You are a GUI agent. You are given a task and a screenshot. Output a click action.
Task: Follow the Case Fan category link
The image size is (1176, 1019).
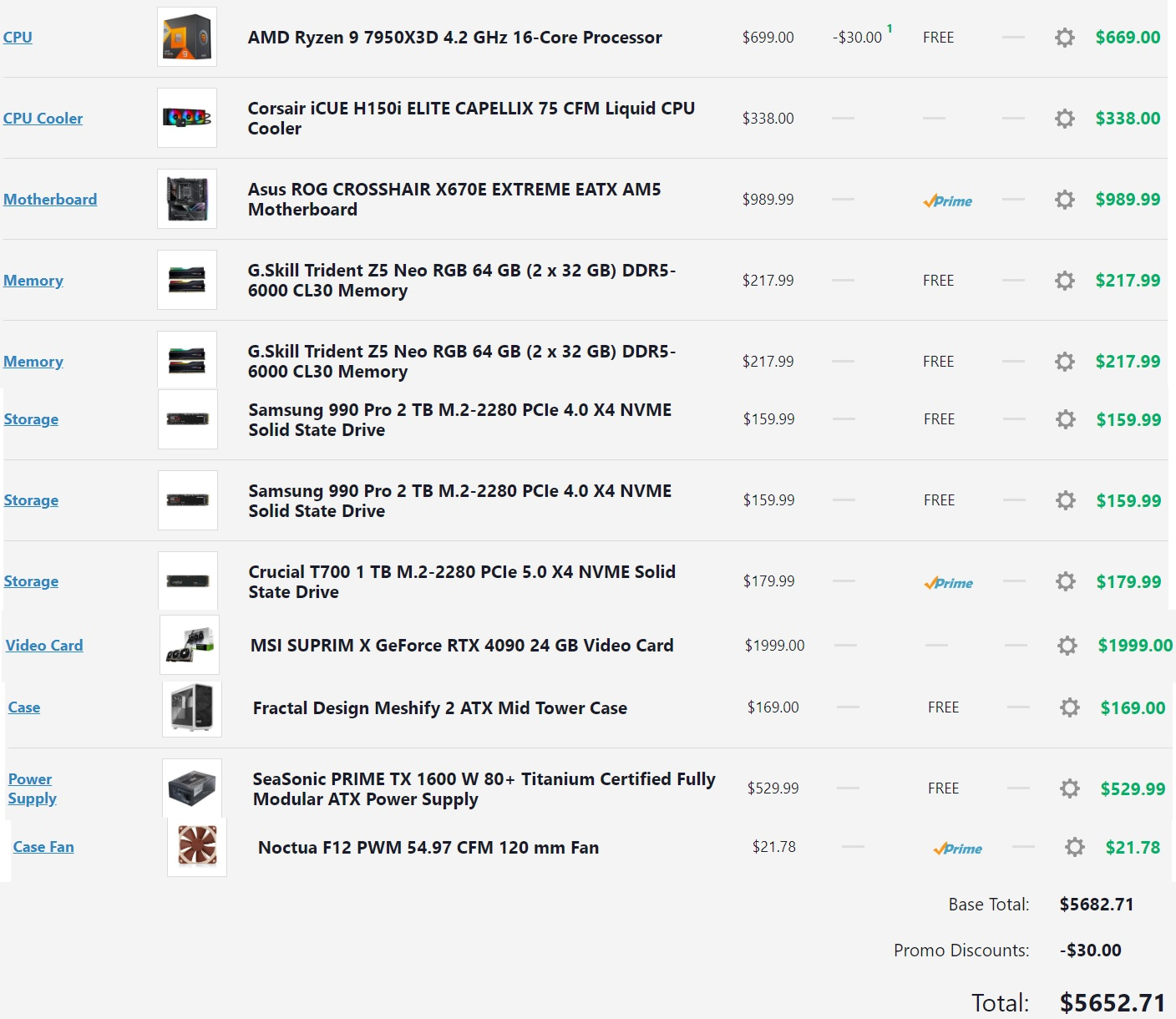point(43,847)
